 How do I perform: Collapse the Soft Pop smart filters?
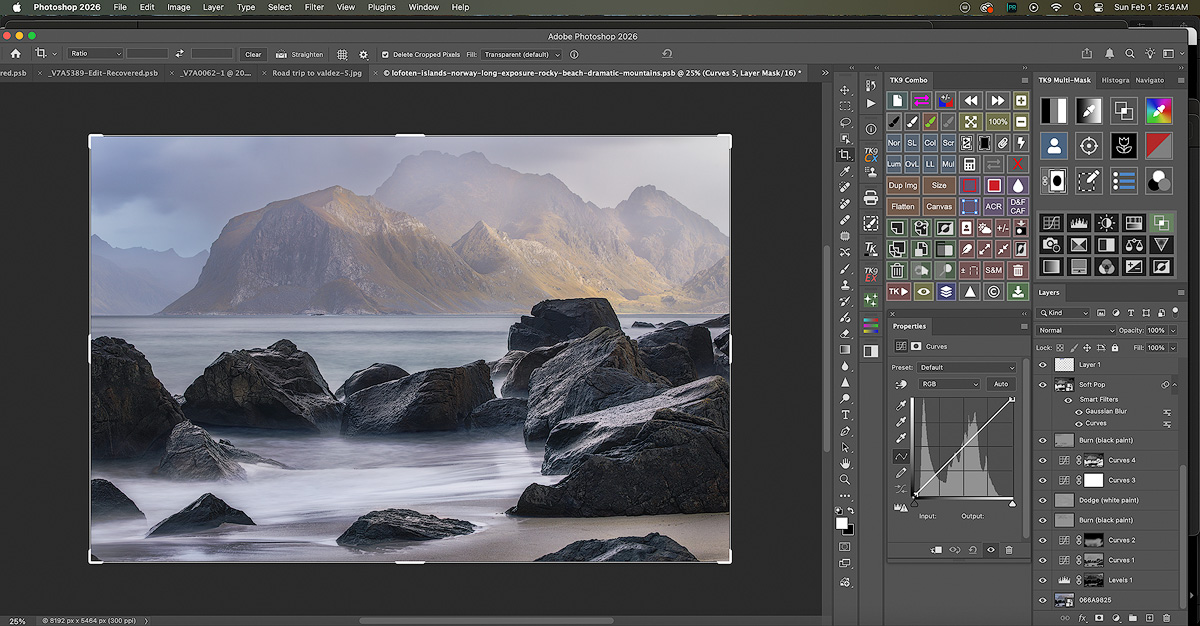point(1175,385)
